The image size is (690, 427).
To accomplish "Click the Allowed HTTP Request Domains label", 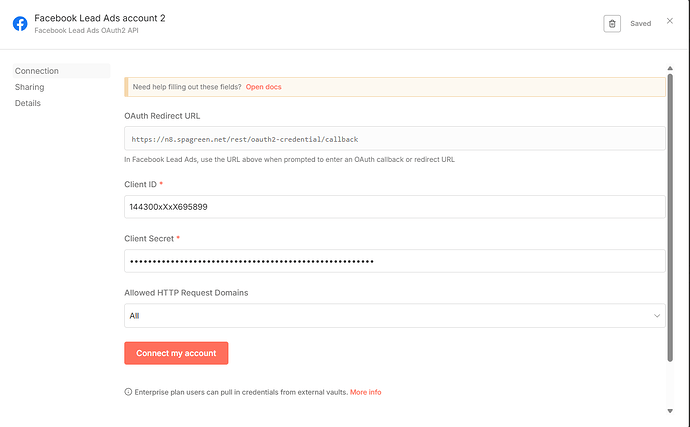I will pyautogui.click(x=186, y=293).
